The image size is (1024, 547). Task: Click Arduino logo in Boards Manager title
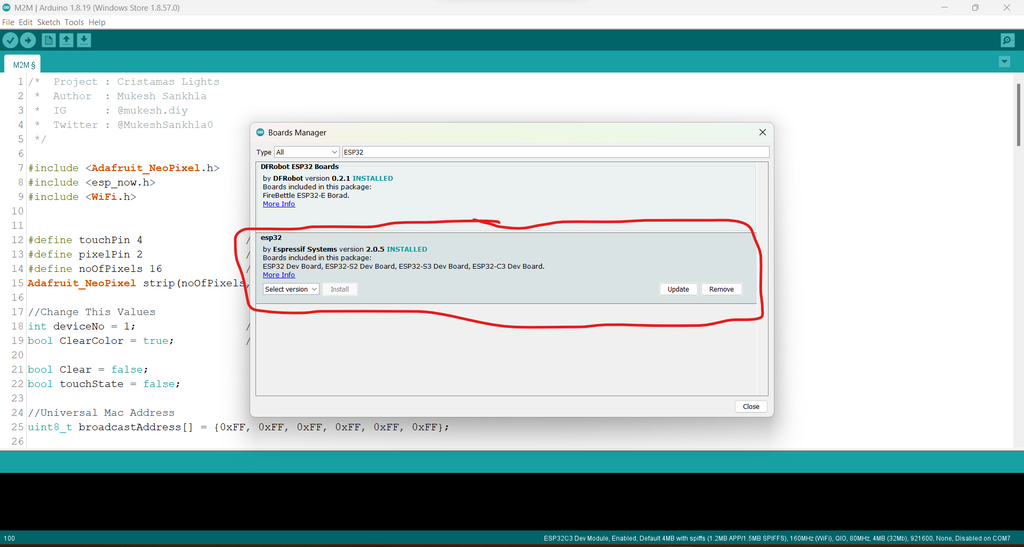click(x=260, y=132)
